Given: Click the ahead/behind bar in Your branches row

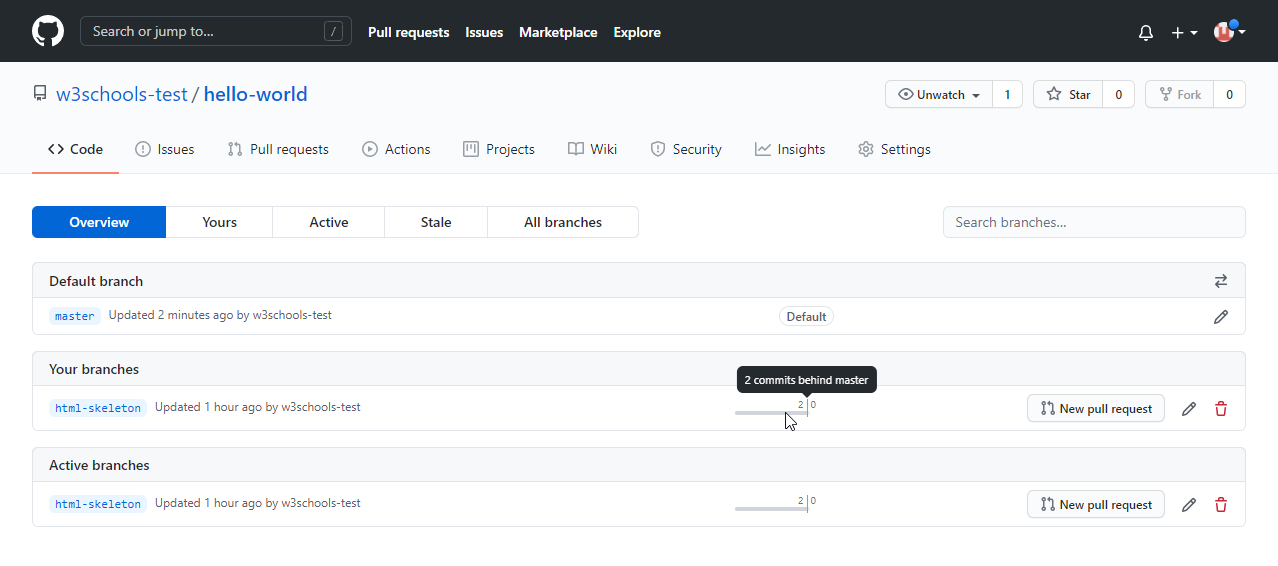Looking at the screenshot, I should tap(776, 408).
